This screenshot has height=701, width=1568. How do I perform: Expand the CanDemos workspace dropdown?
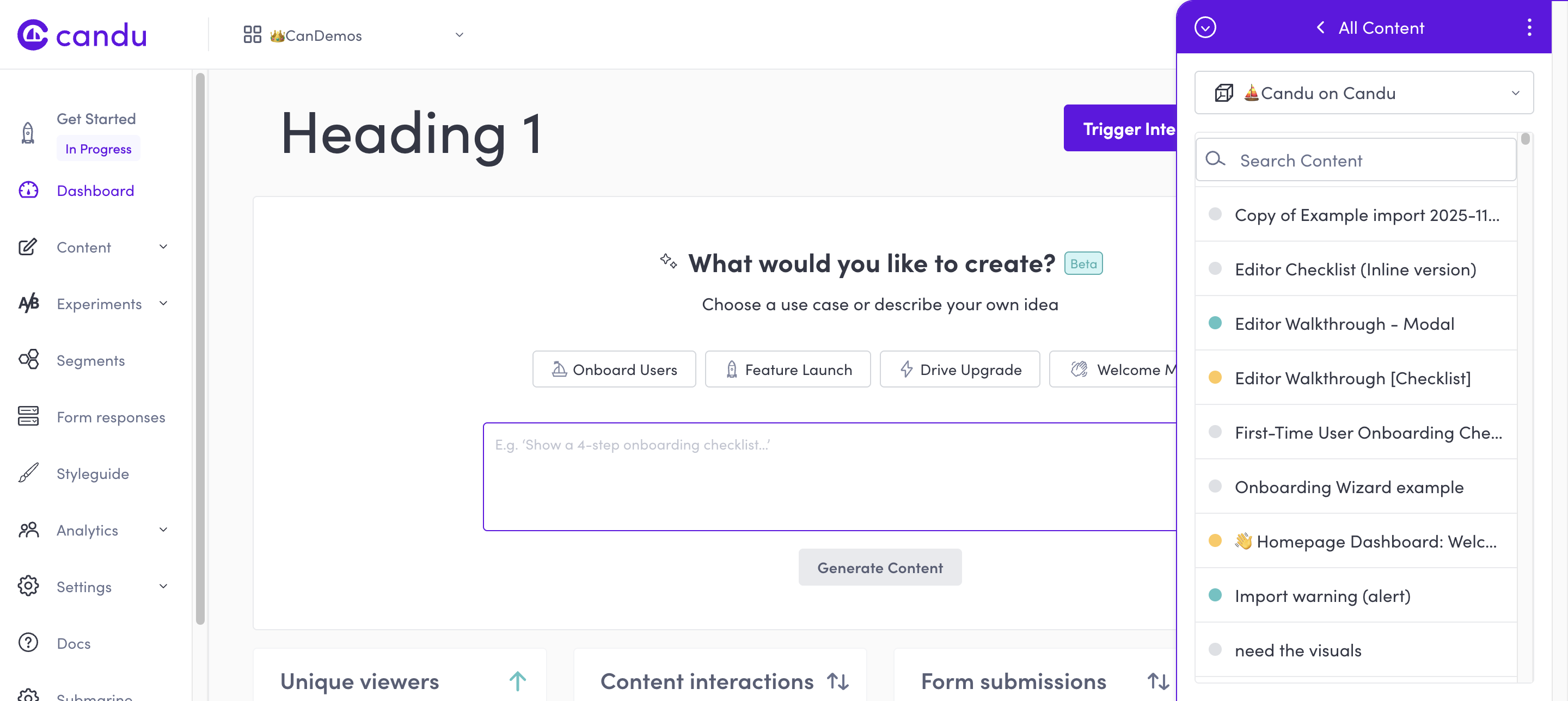click(x=460, y=35)
